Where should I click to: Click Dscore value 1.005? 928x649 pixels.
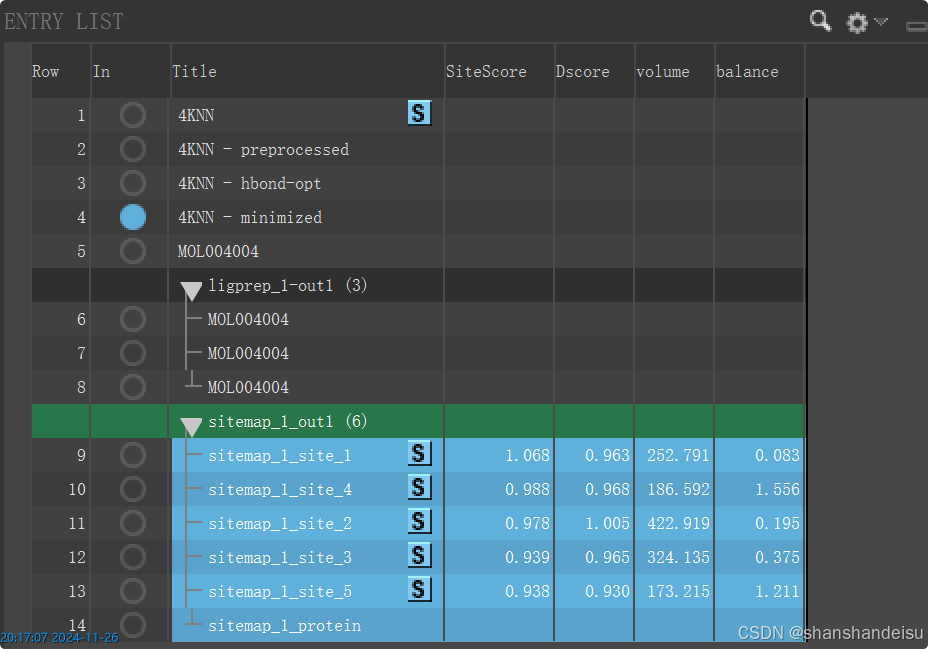[607, 523]
